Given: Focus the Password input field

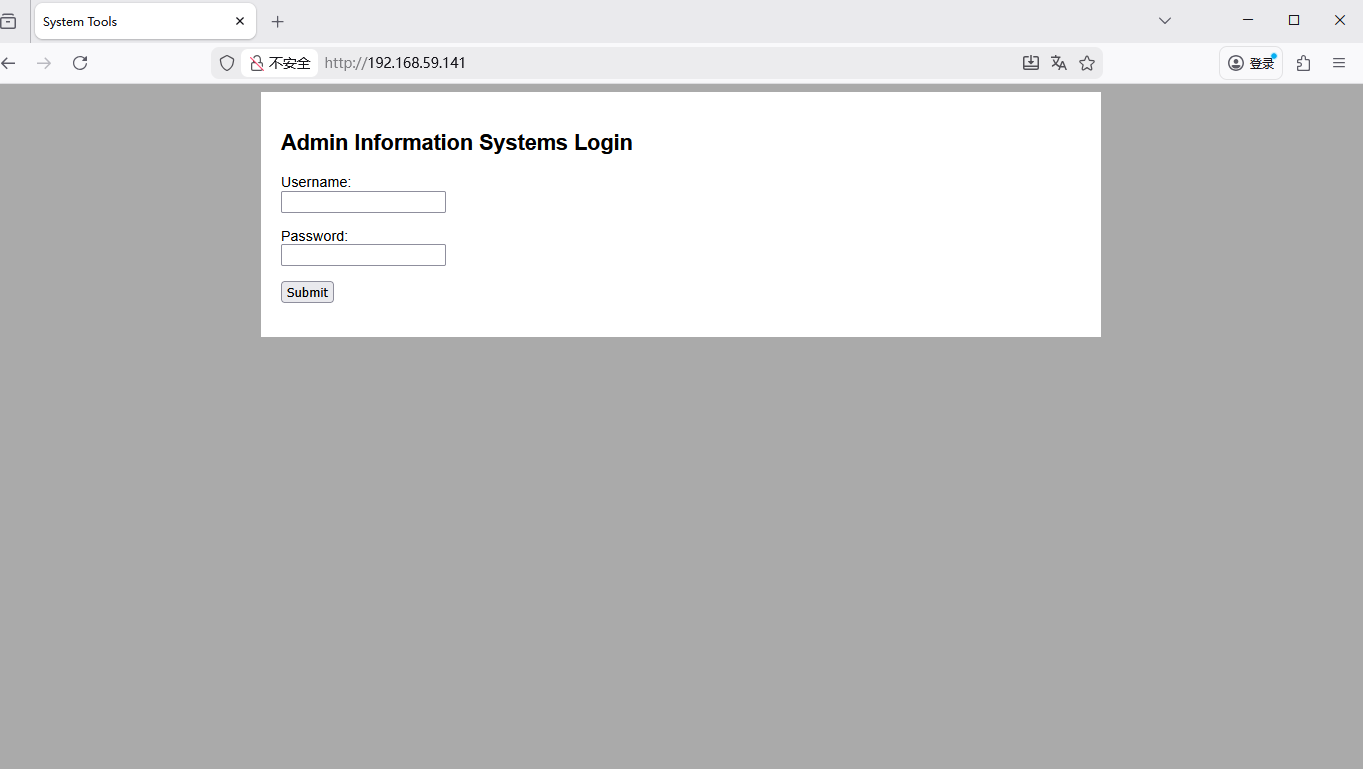Looking at the screenshot, I should click(363, 255).
